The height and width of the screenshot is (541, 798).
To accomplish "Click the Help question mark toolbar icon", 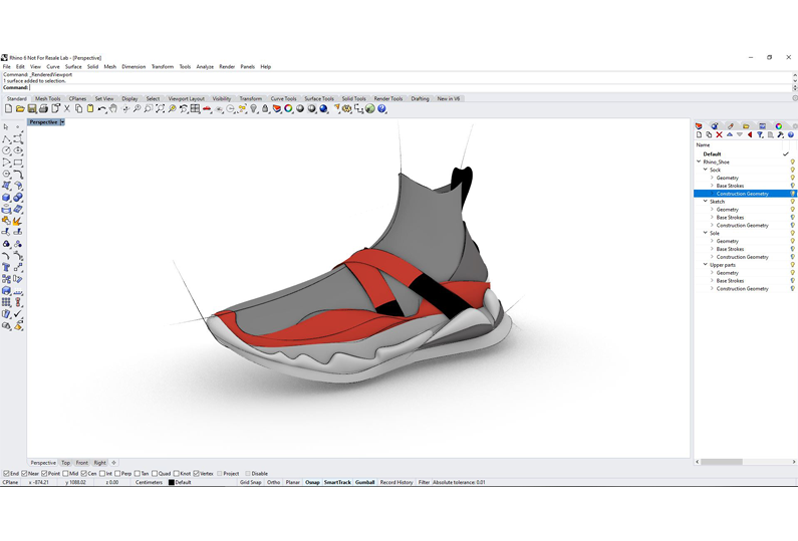I will 382,109.
